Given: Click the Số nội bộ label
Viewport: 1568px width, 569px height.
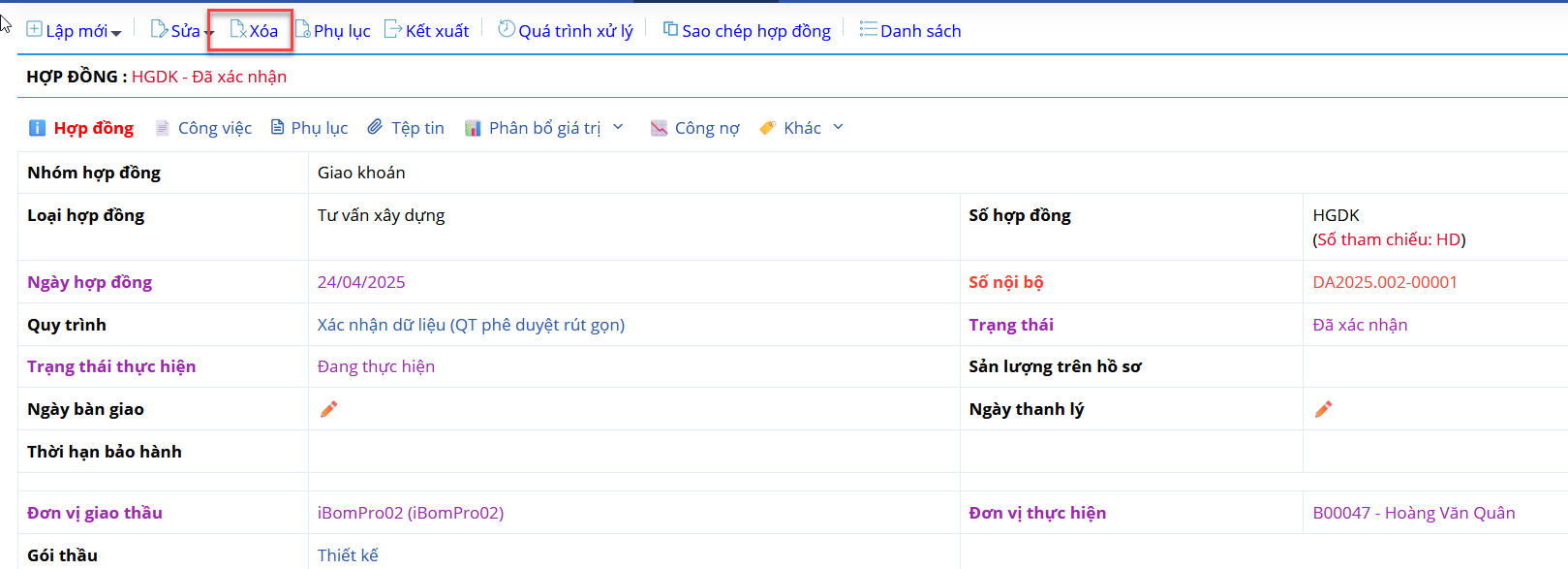Looking at the screenshot, I should point(1006,282).
